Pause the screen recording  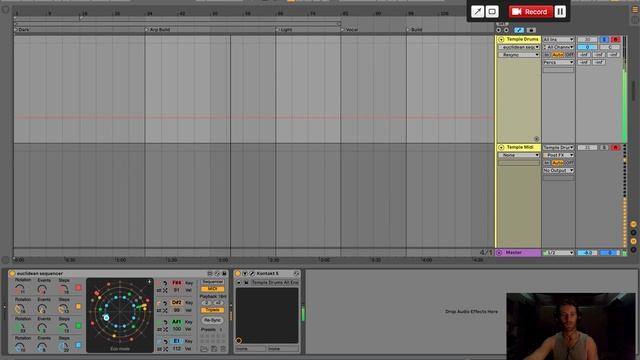[x=560, y=11]
